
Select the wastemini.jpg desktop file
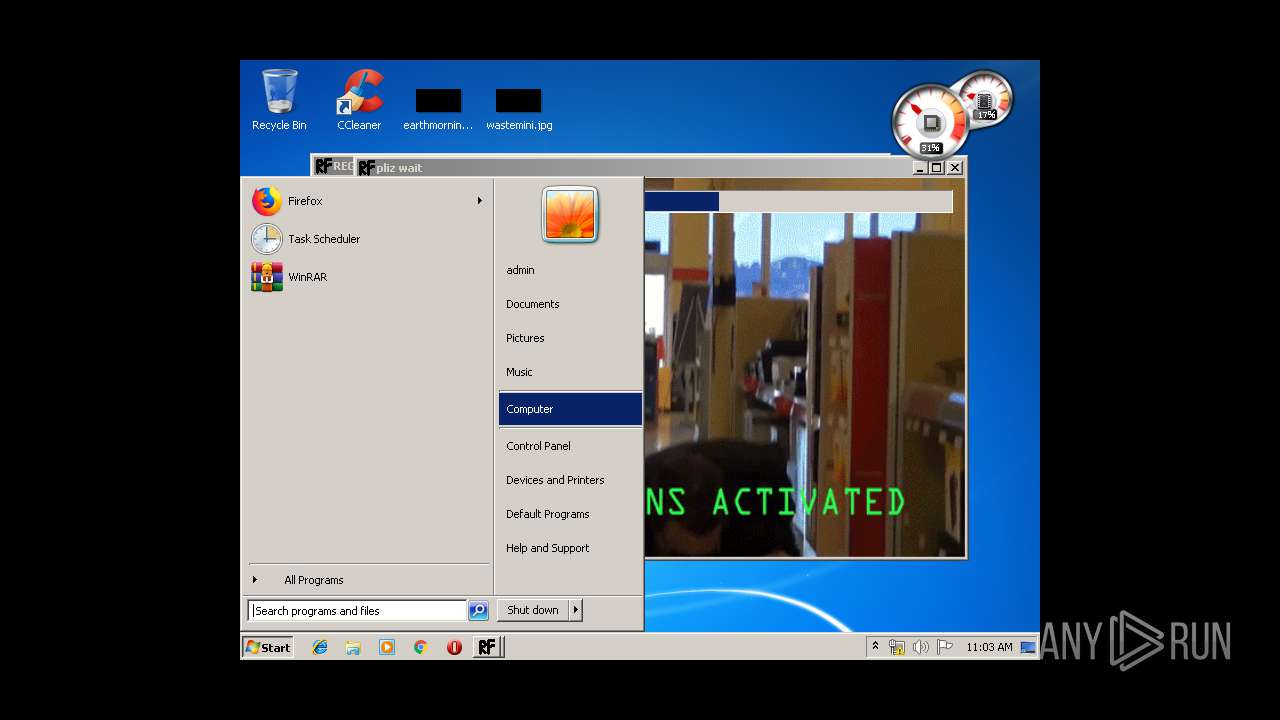tap(519, 110)
